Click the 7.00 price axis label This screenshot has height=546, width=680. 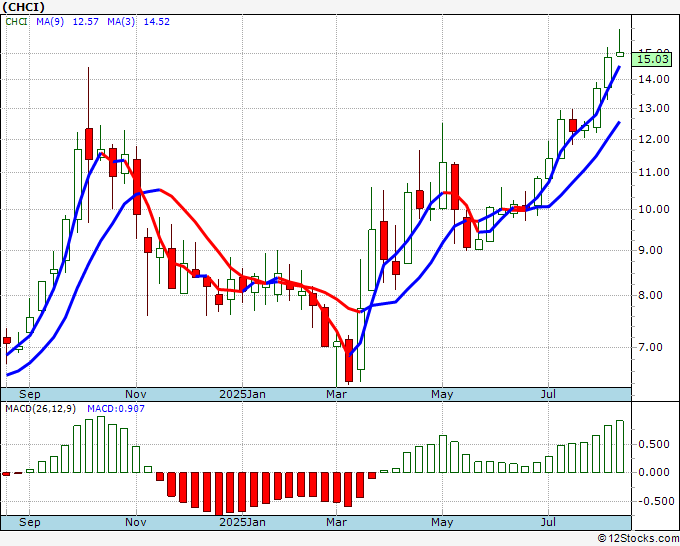click(650, 347)
